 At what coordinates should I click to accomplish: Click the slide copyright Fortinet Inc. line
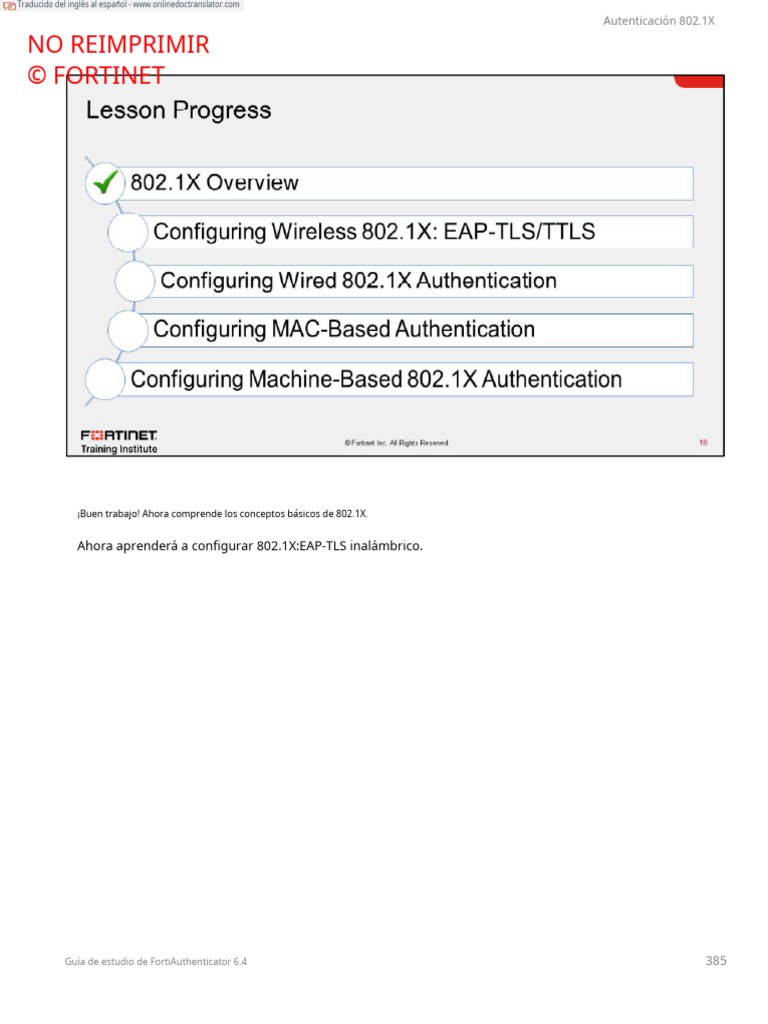(396, 443)
